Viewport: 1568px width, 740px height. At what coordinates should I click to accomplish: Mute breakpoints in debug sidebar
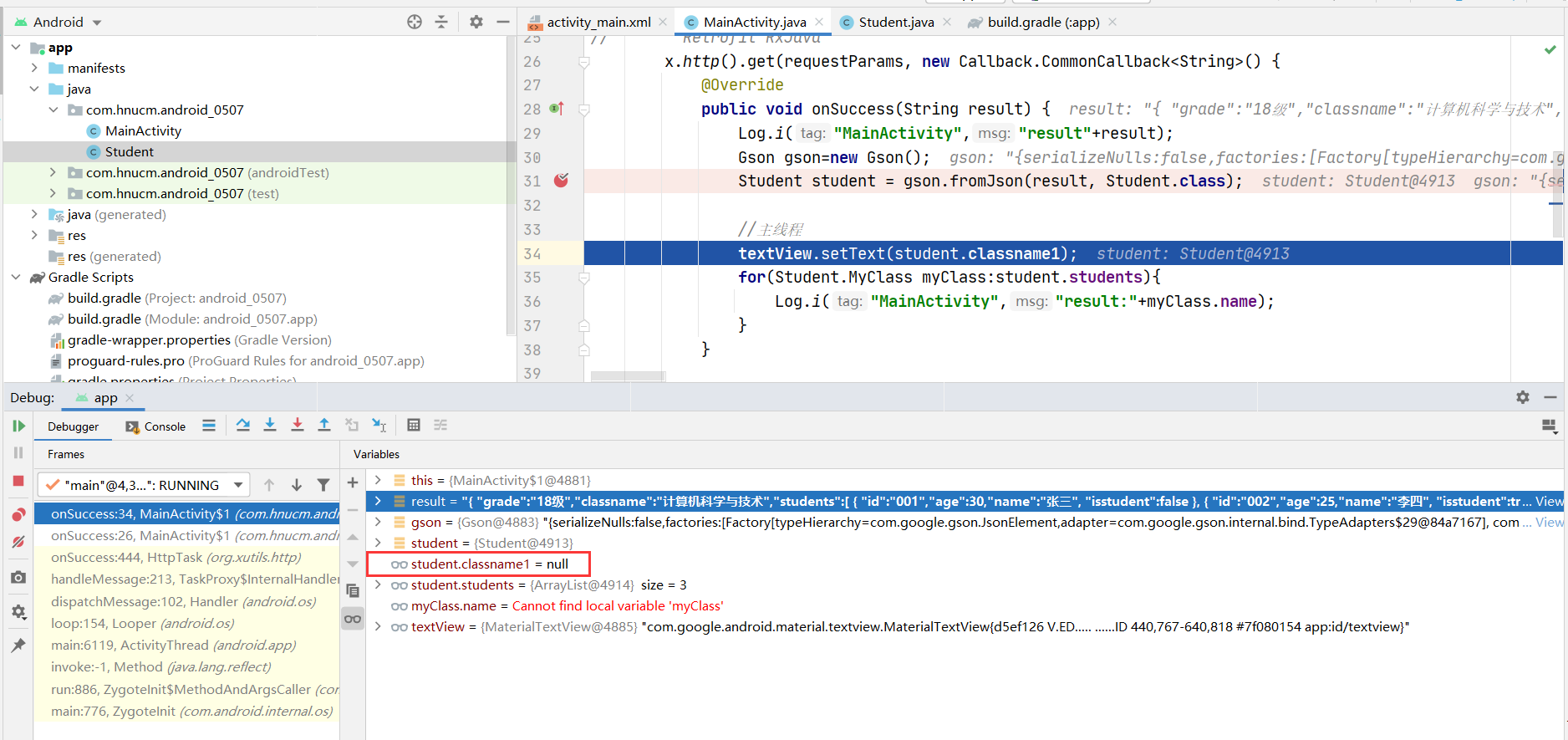18,542
